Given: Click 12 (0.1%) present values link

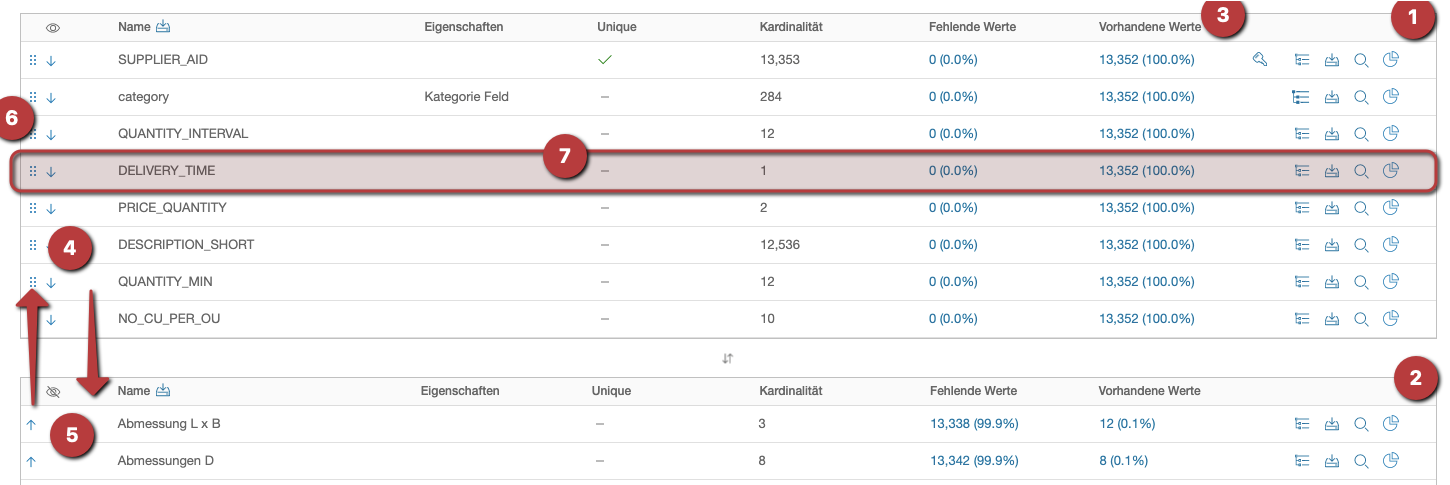Looking at the screenshot, I should coord(1126,424).
